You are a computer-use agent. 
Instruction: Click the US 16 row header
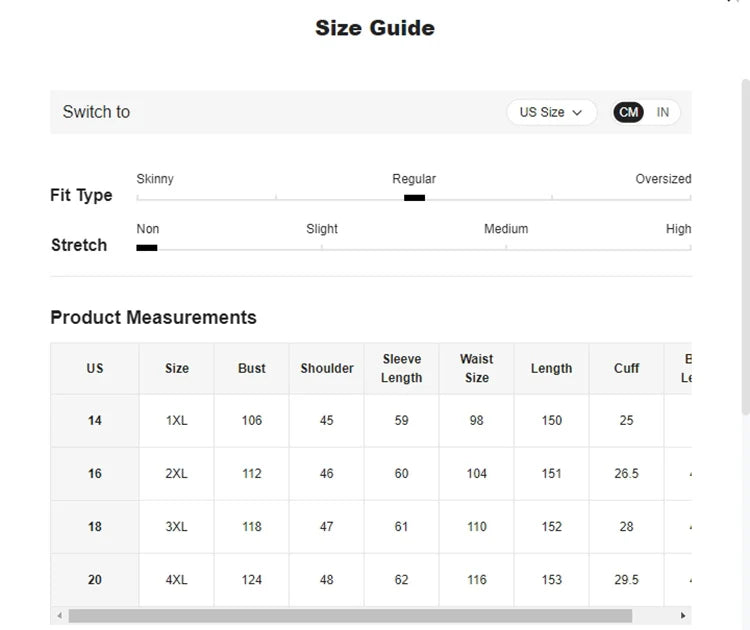(x=95, y=473)
